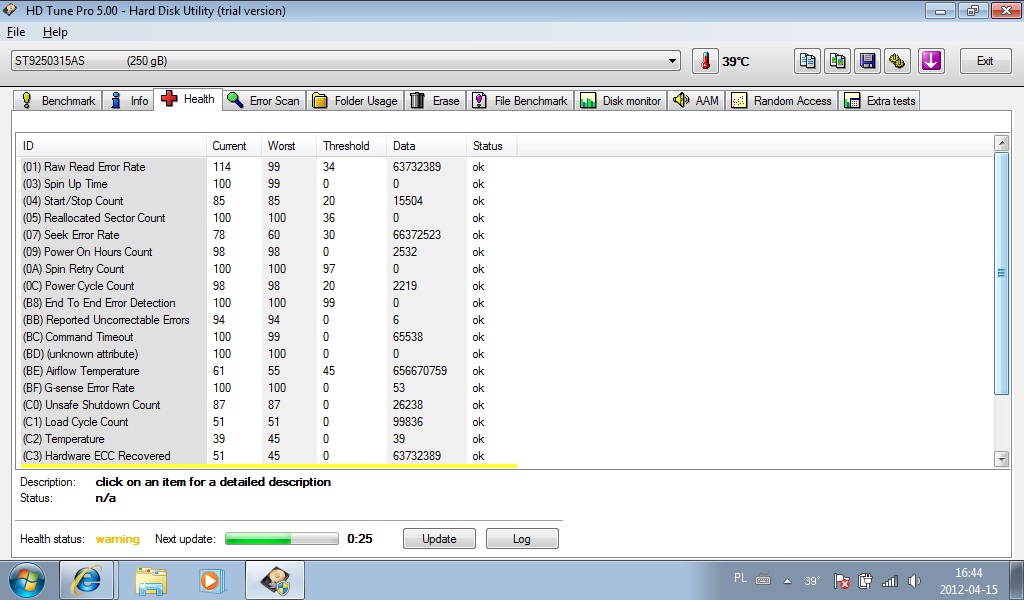
Task: Sort by the ID column header
Action: [112, 146]
